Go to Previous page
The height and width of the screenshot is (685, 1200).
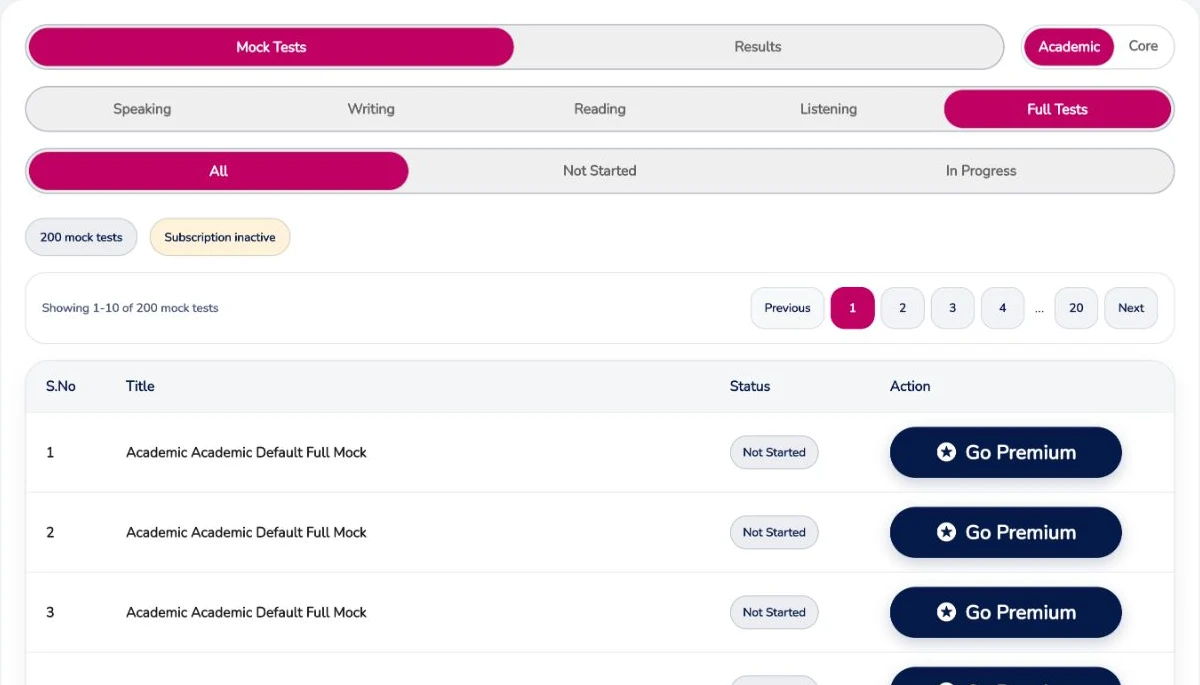click(x=787, y=308)
